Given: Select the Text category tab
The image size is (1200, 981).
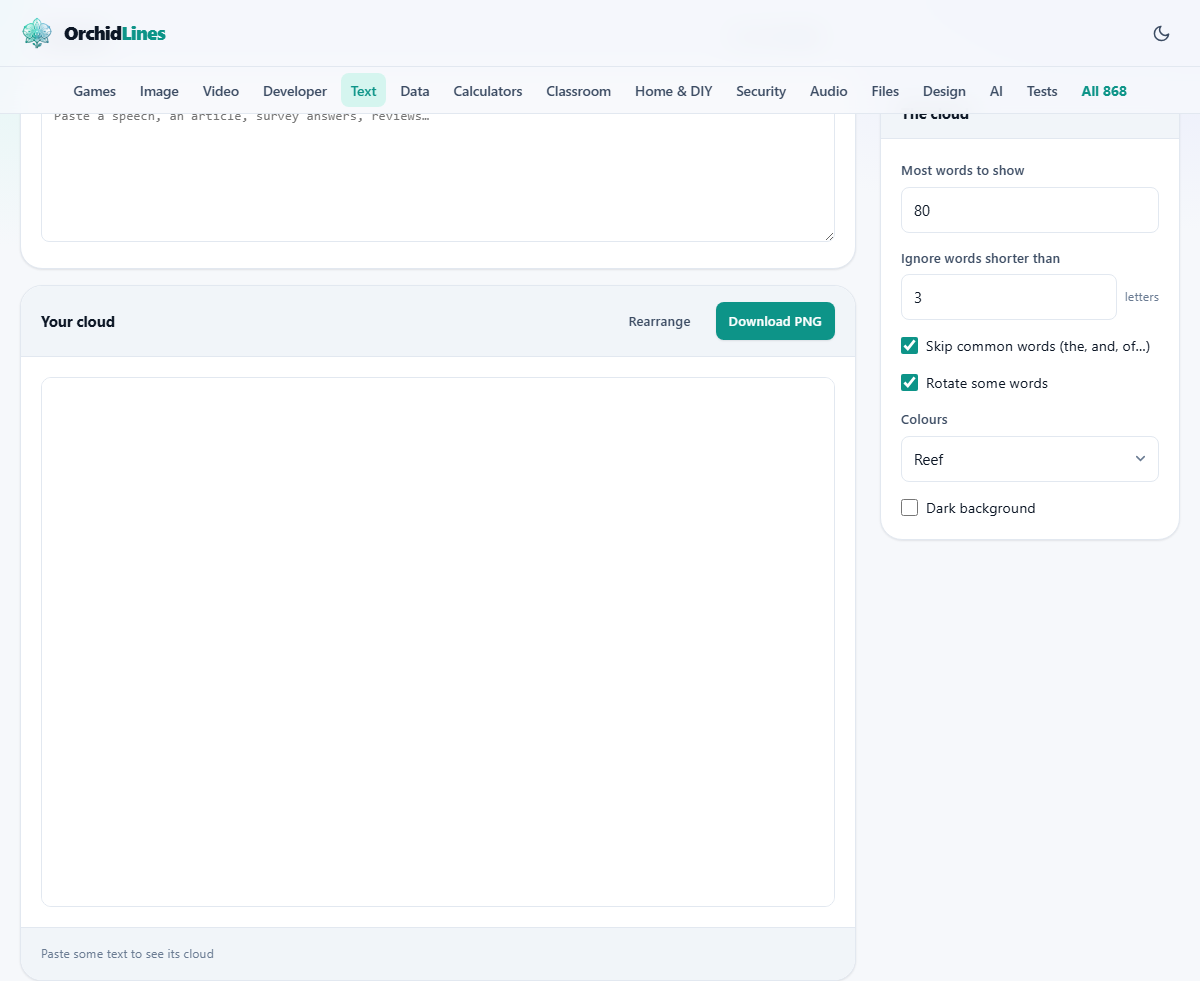Looking at the screenshot, I should coord(363,91).
